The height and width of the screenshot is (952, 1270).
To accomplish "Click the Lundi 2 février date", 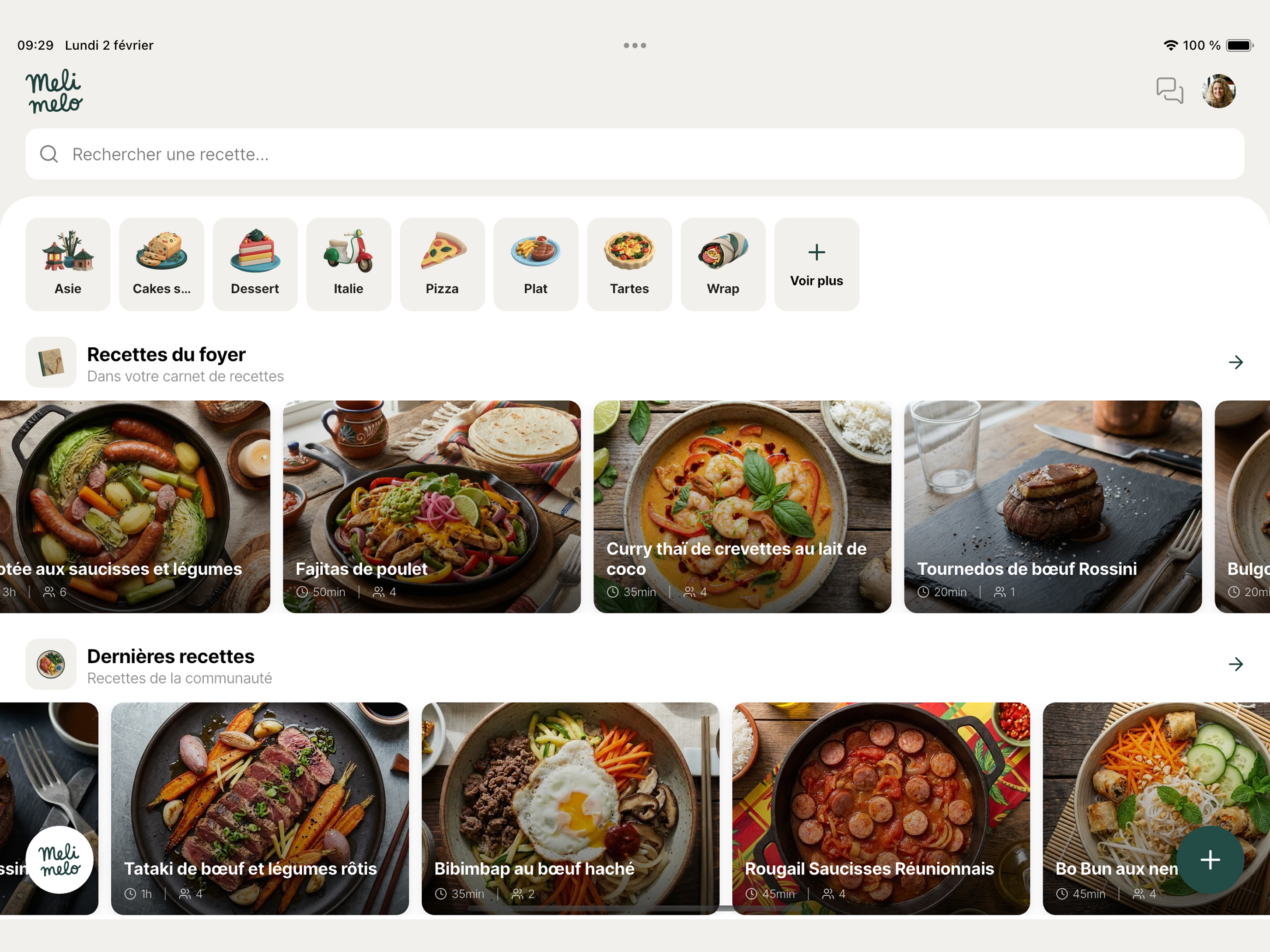I will (x=109, y=45).
